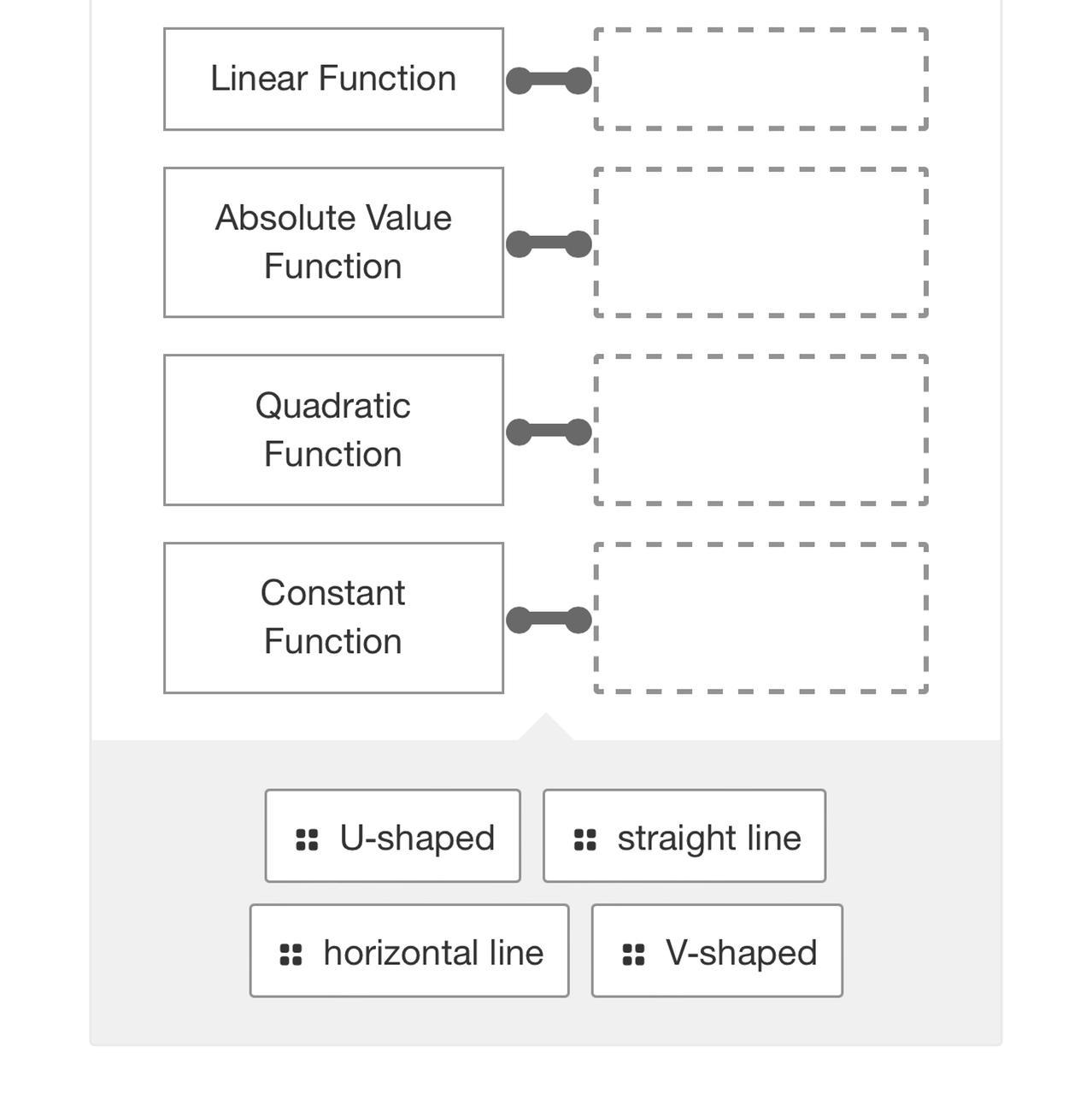
Task: Select the U-shaped answer chip
Action: (392, 836)
